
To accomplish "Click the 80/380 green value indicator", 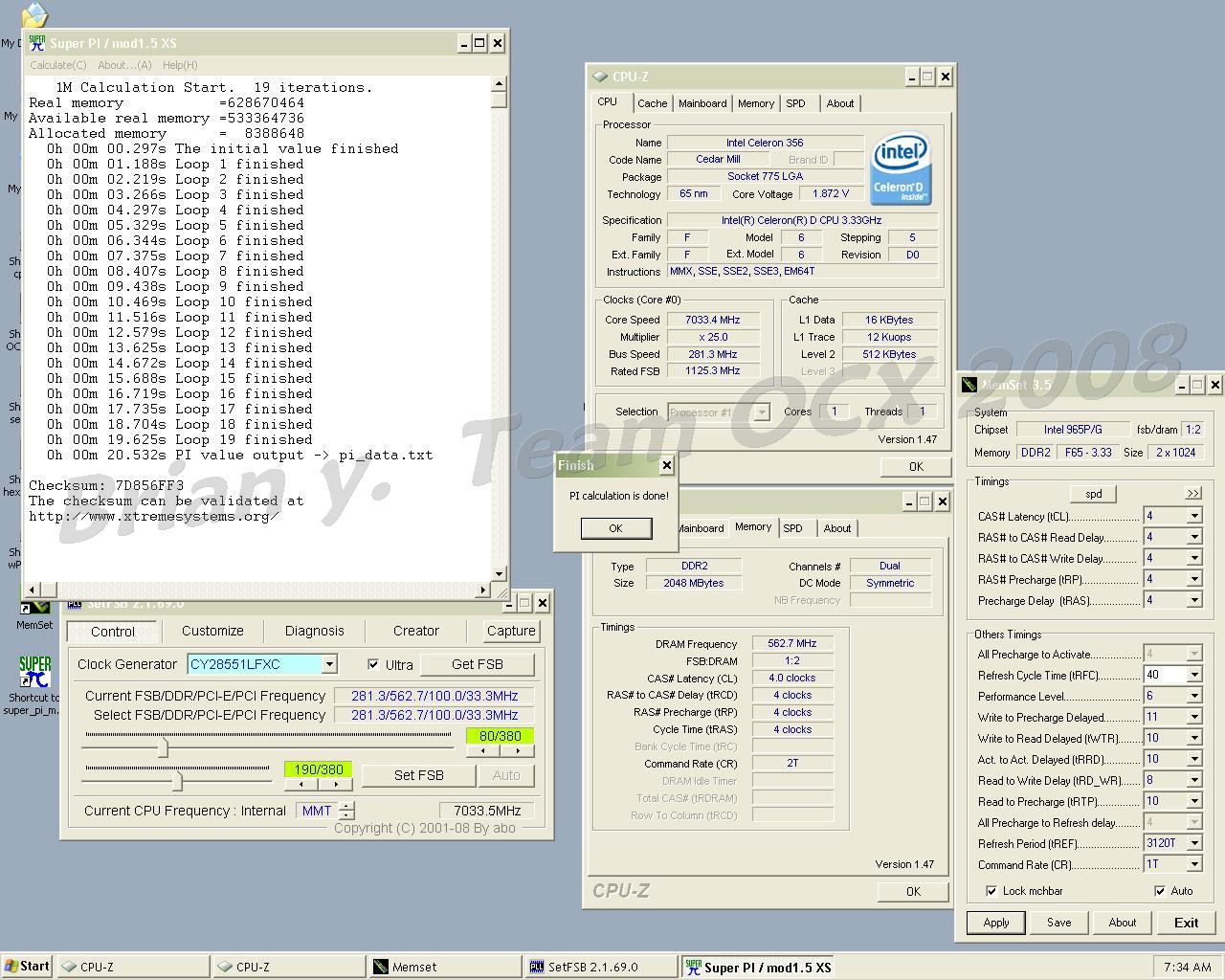I will point(500,736).
